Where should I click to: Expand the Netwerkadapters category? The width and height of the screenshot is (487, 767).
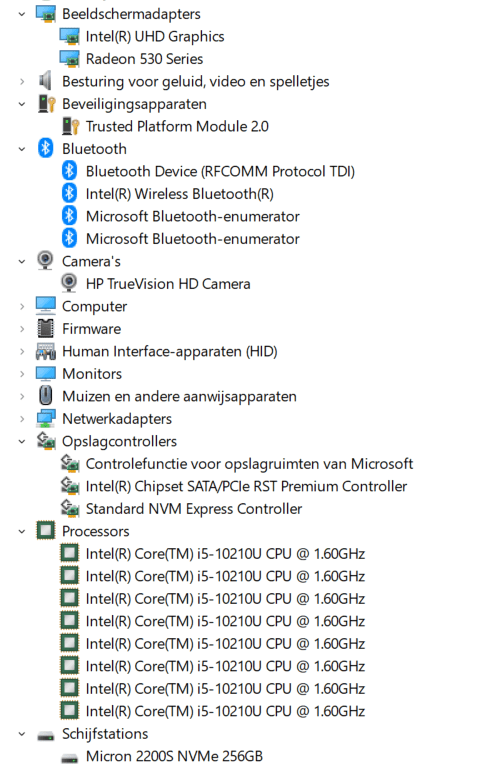[x=22, y=419]
